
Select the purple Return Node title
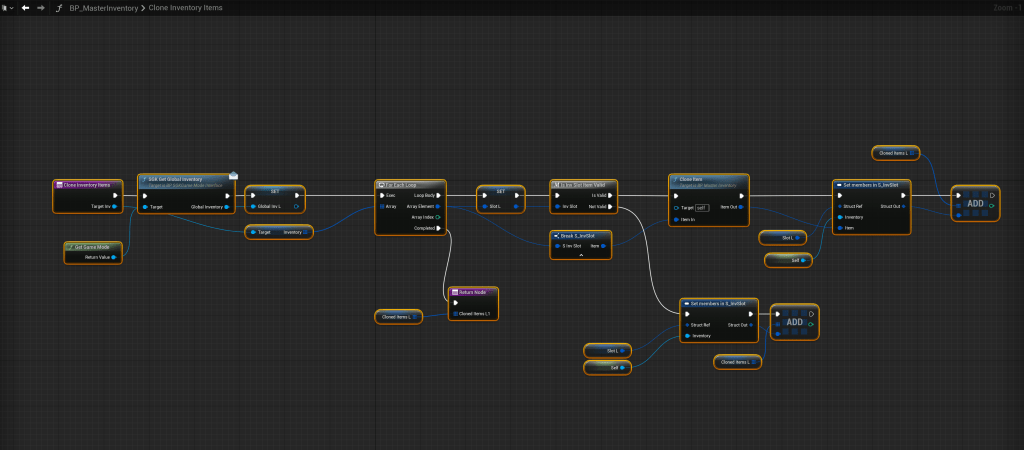point(473,291)
